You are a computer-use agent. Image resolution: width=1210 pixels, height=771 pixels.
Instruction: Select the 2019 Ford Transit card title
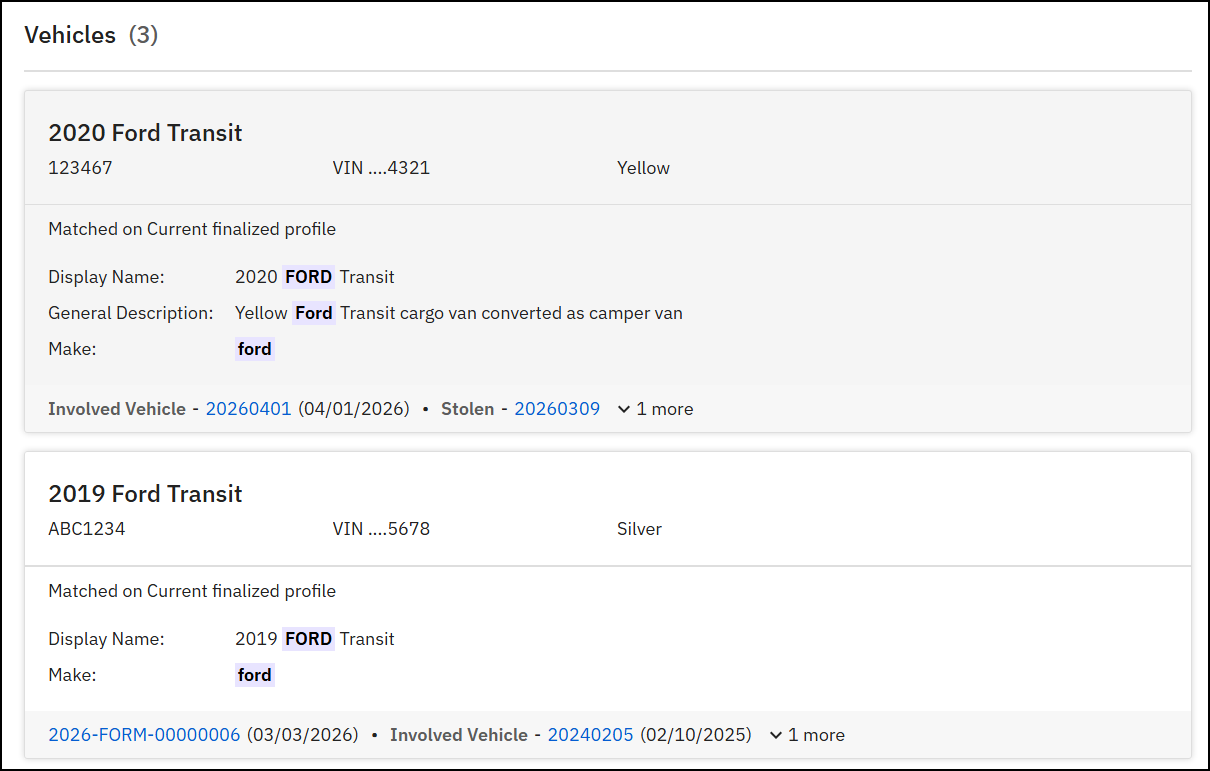pos(145,493)
